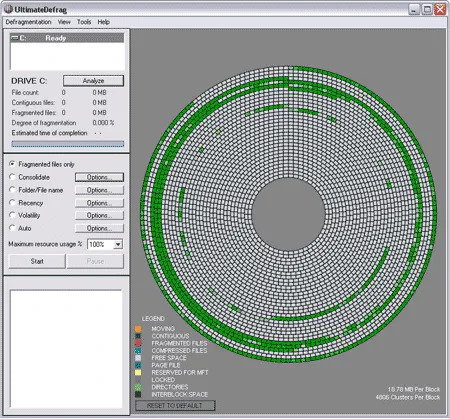450x419 pixels.
Task: Open the View menu
Action: (64, 22)
